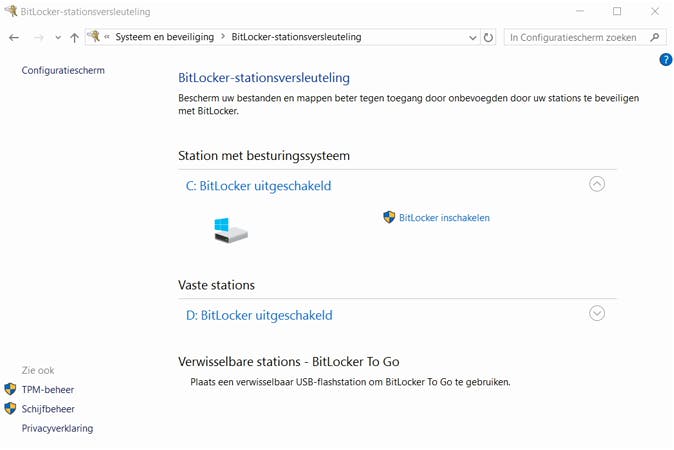Click the shield icon beside BitLocker inschakelen
The width and height of the screenshot is (674, 450).
389,217
